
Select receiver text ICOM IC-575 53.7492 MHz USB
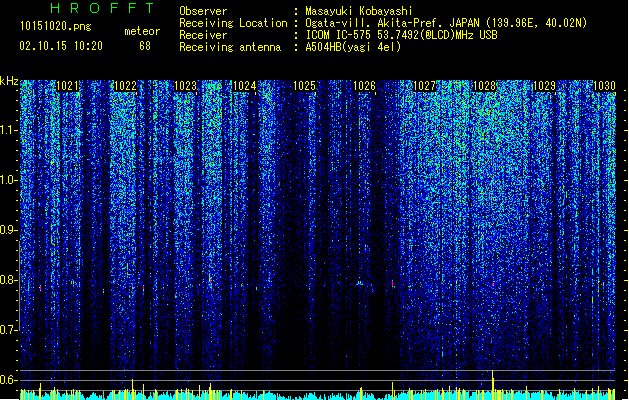coord(401,35)
